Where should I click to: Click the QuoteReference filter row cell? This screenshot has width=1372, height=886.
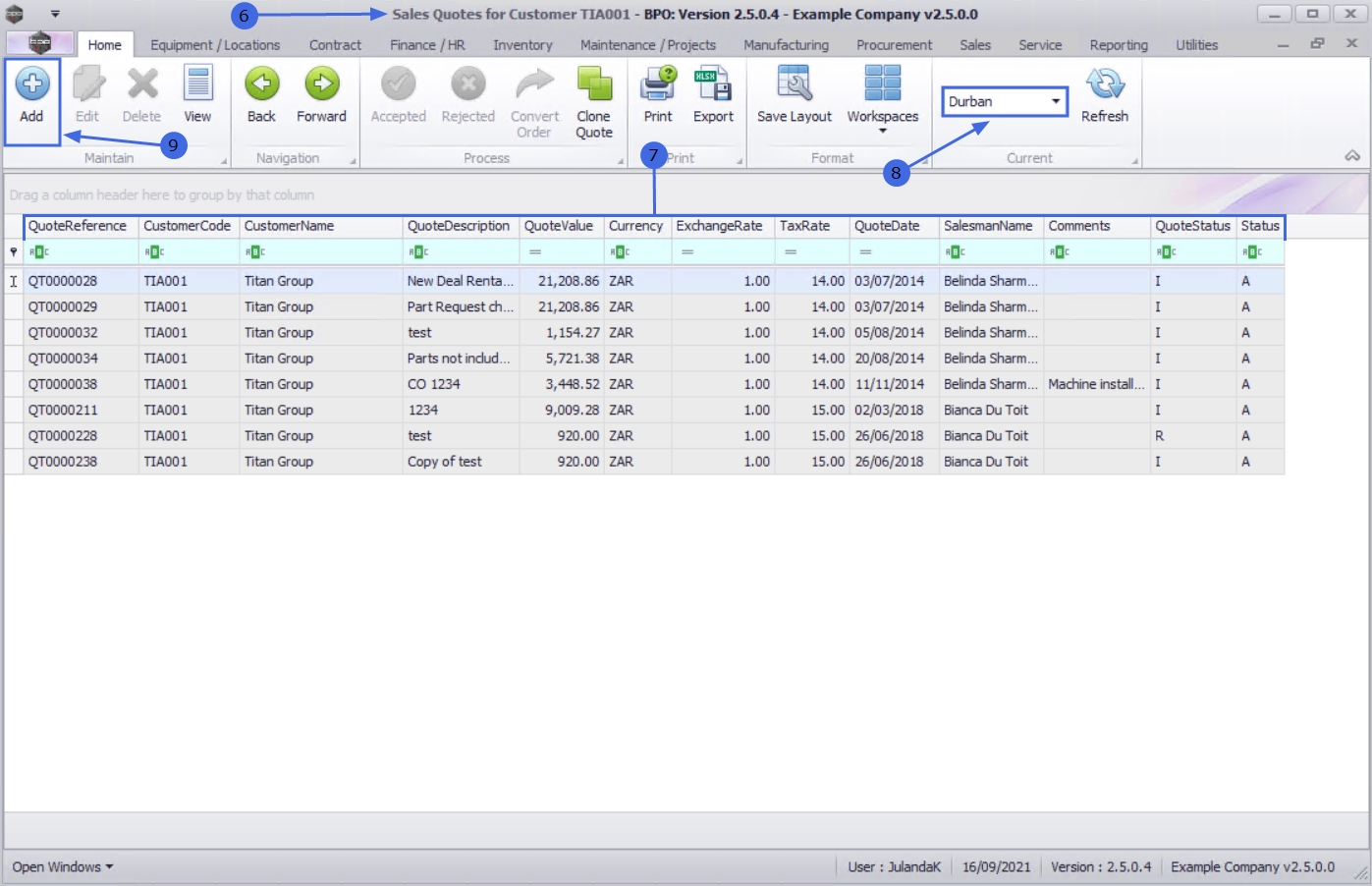[x=82, y=252]
